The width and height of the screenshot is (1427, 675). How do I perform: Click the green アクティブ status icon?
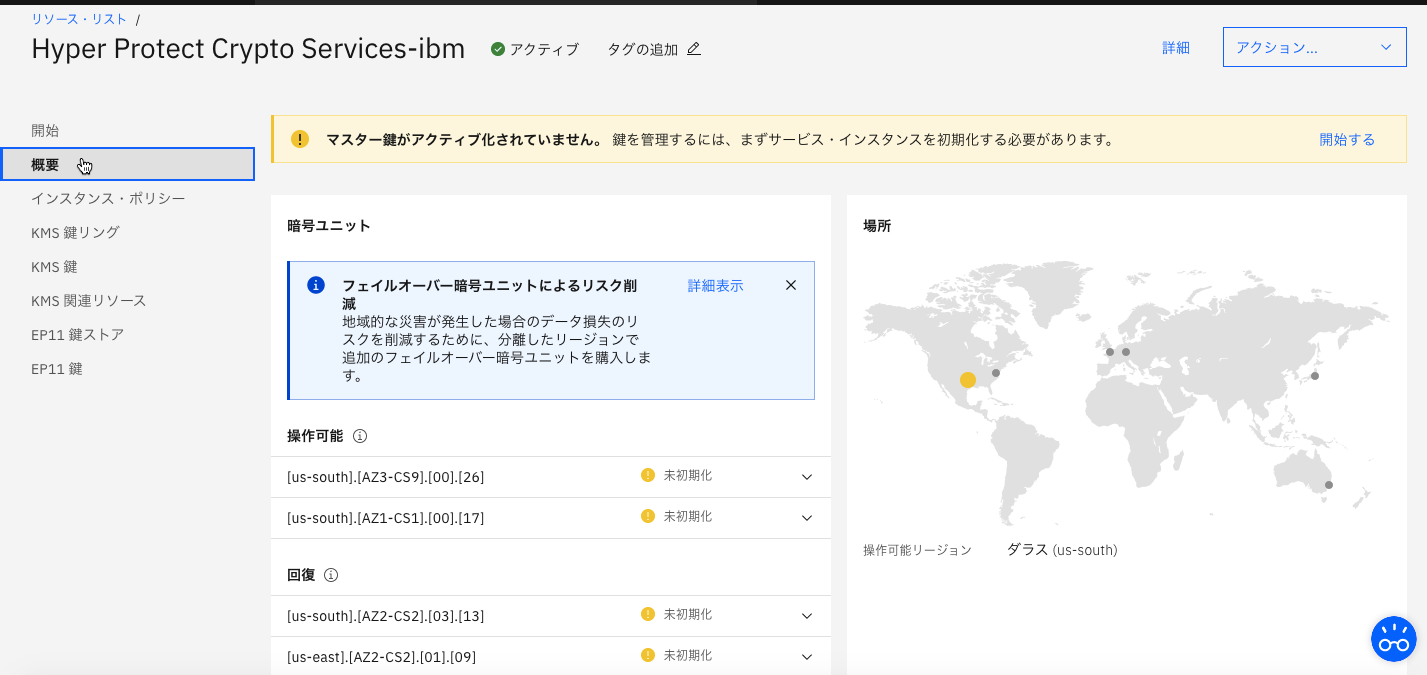pos(495,46)
